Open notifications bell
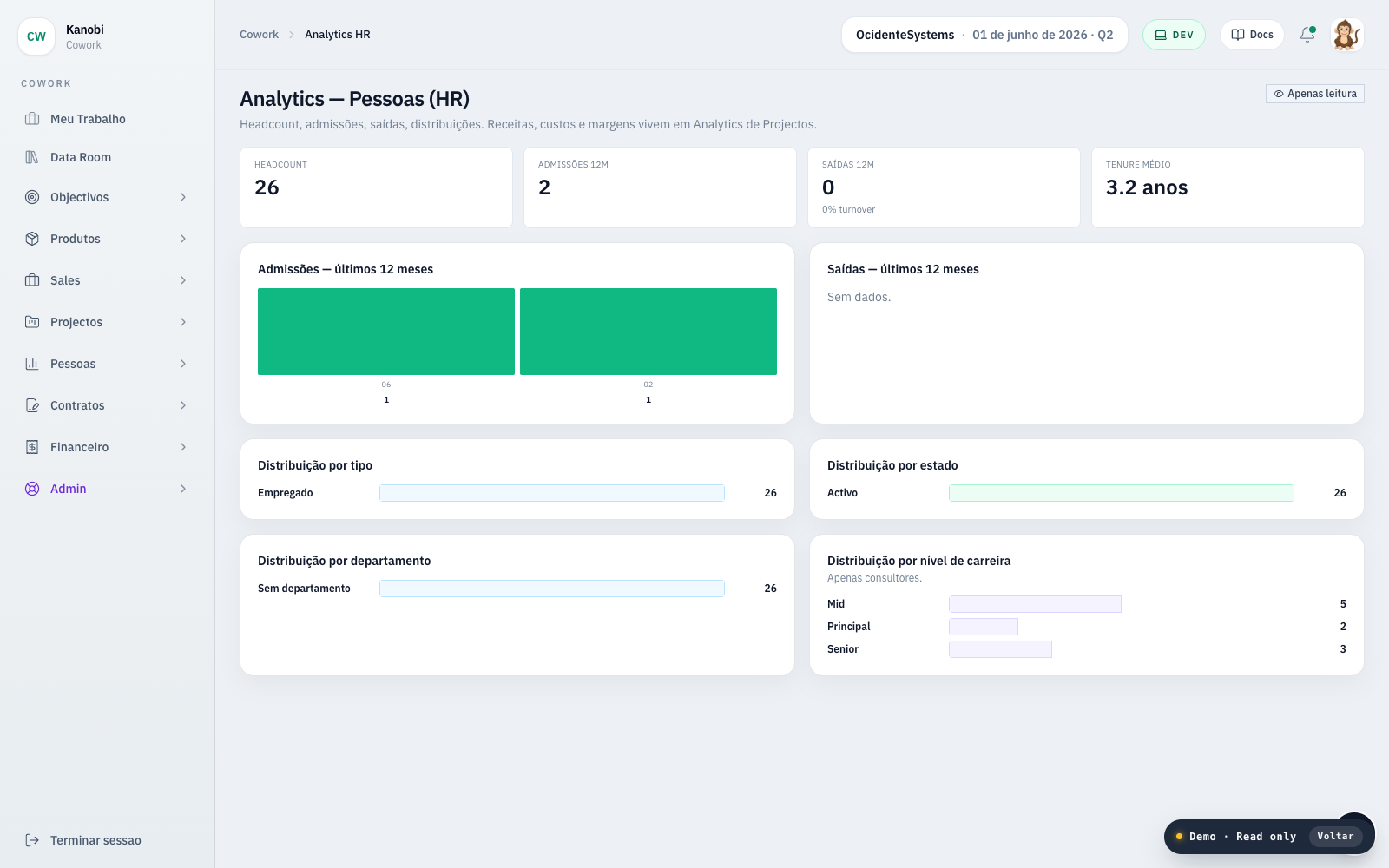1389x868 pixels. click(x=1307, y=35)
